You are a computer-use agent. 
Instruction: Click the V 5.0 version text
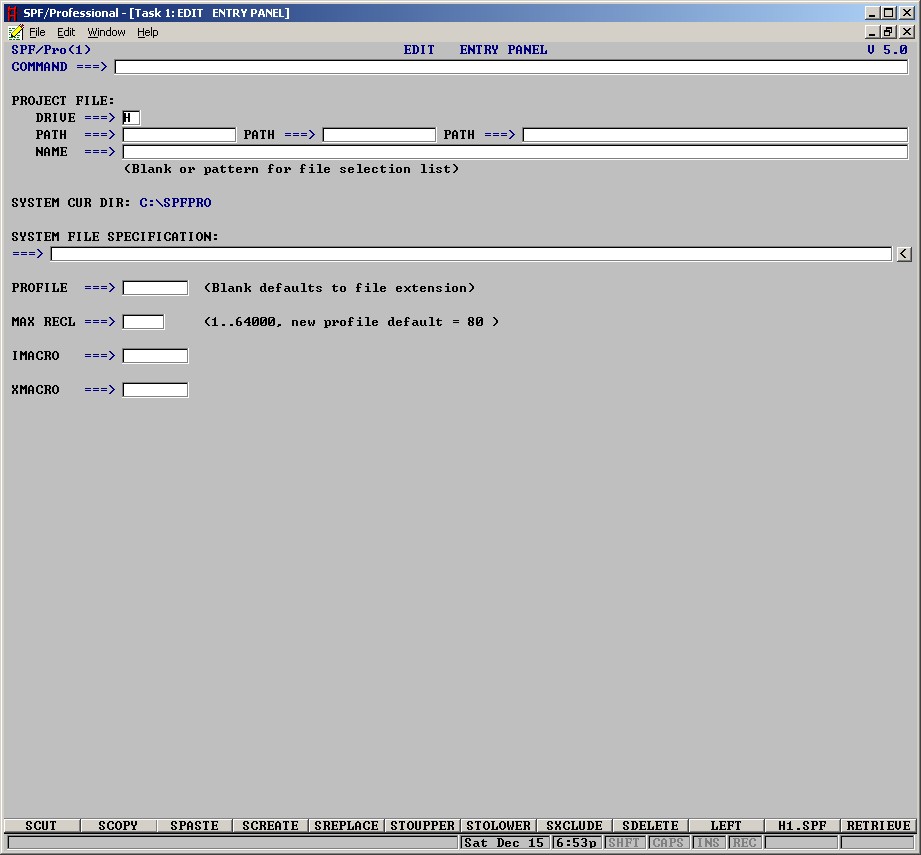tap(888, 50)
